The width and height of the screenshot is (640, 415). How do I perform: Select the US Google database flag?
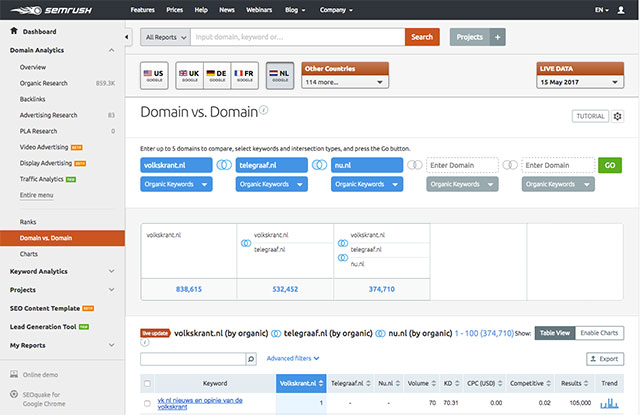pyautogui.click(x=154, y=75)
